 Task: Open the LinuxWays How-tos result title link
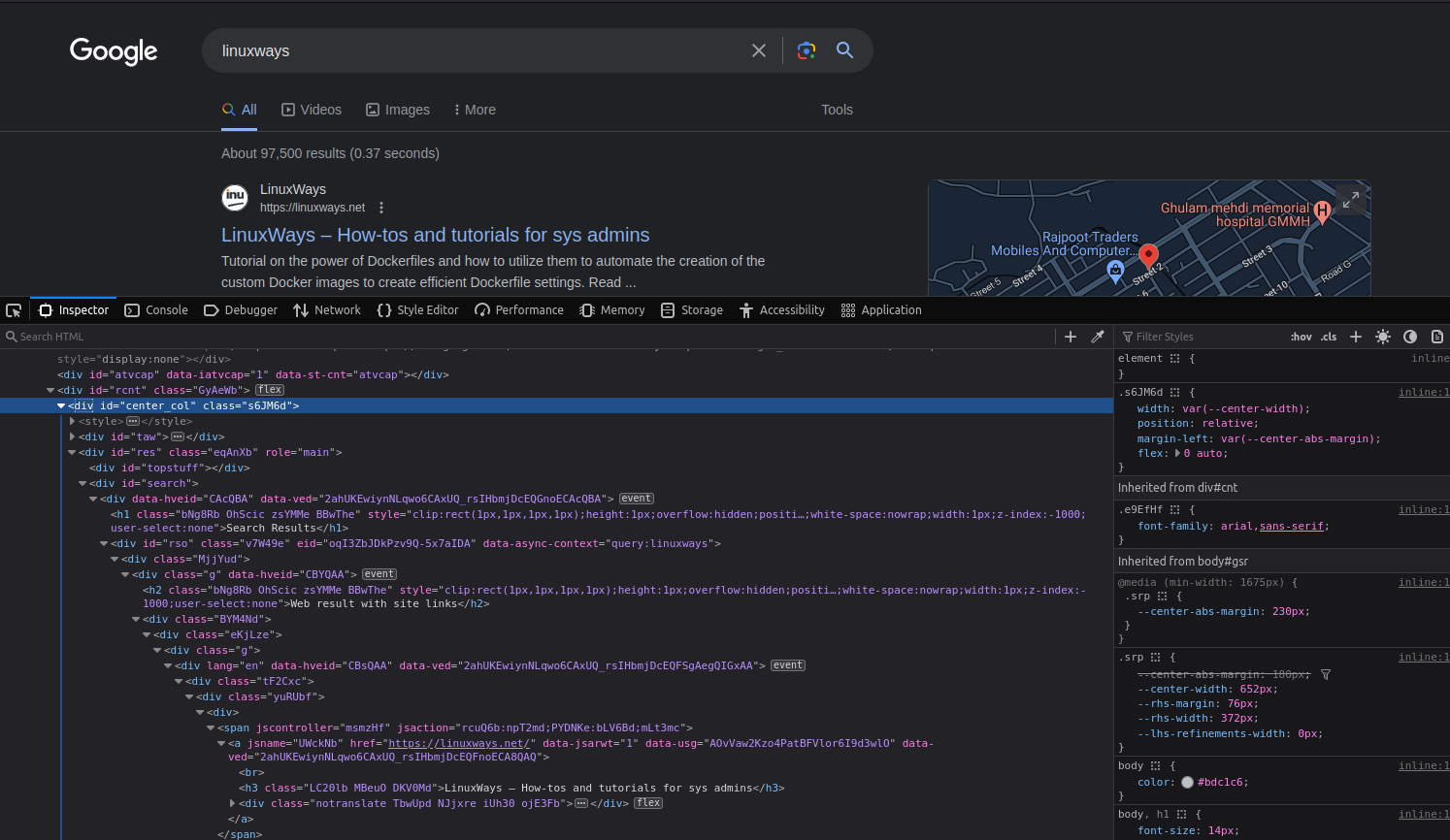tap(436, 235)
